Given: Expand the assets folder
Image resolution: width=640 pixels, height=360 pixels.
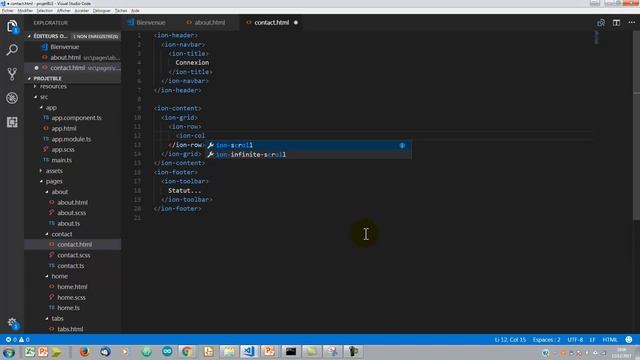Looking at the screenshot, I should pyautogui.click(x=54, y=171).
